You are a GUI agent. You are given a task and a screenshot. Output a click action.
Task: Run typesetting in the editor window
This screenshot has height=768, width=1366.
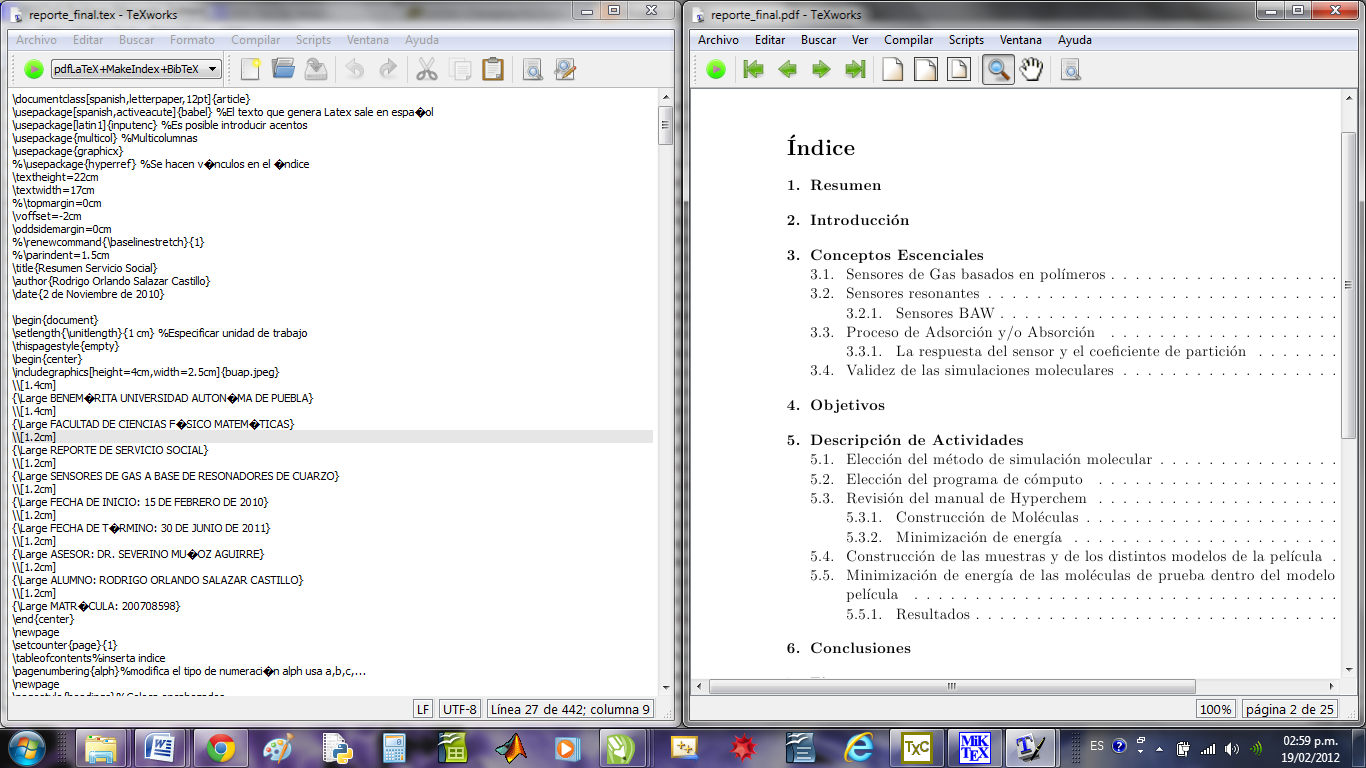[34, 69]
